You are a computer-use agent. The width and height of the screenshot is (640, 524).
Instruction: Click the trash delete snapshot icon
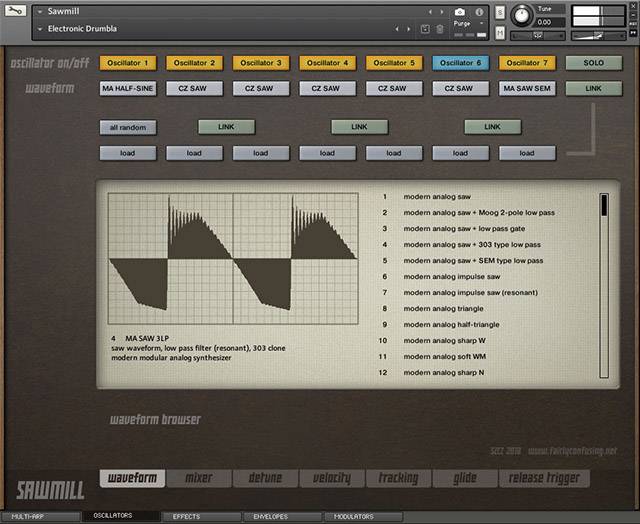coord(440,29)
